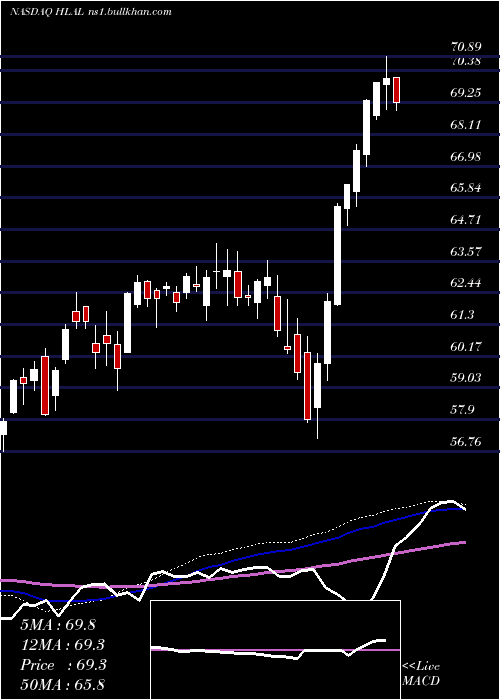The width and height of the screenshot is (500, 700).
Task: Click the 57.9 price level label
Action: point(462,410)
